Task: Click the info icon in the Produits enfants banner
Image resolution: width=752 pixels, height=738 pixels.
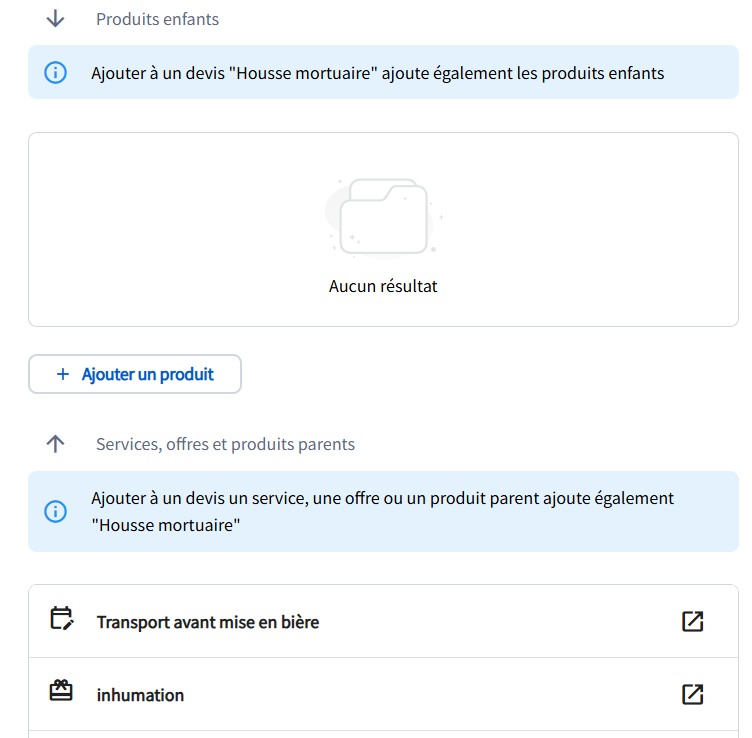Action: (x=56, y=73)
